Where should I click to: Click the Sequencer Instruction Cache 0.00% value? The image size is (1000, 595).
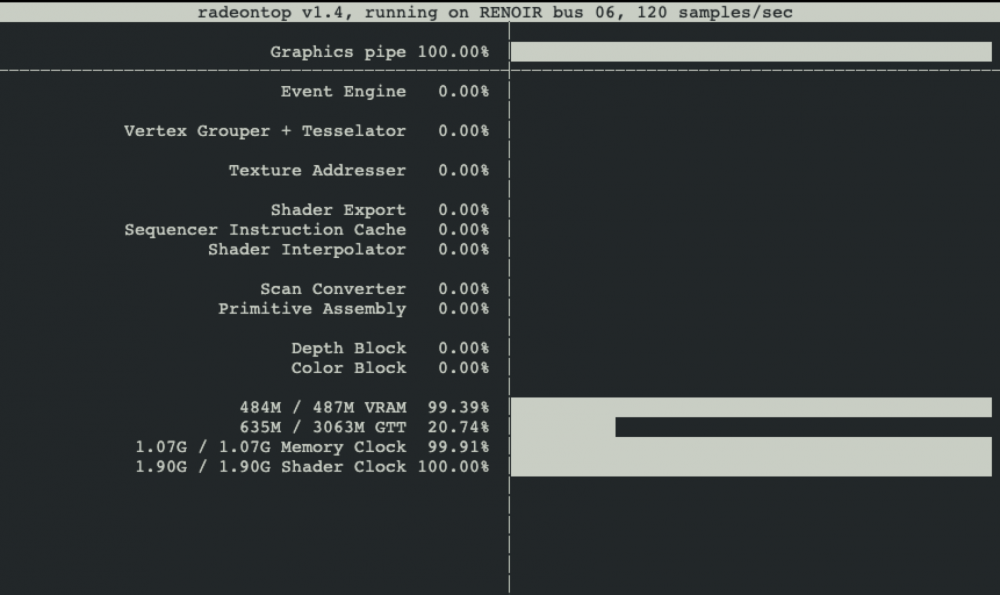pos(464,230)
